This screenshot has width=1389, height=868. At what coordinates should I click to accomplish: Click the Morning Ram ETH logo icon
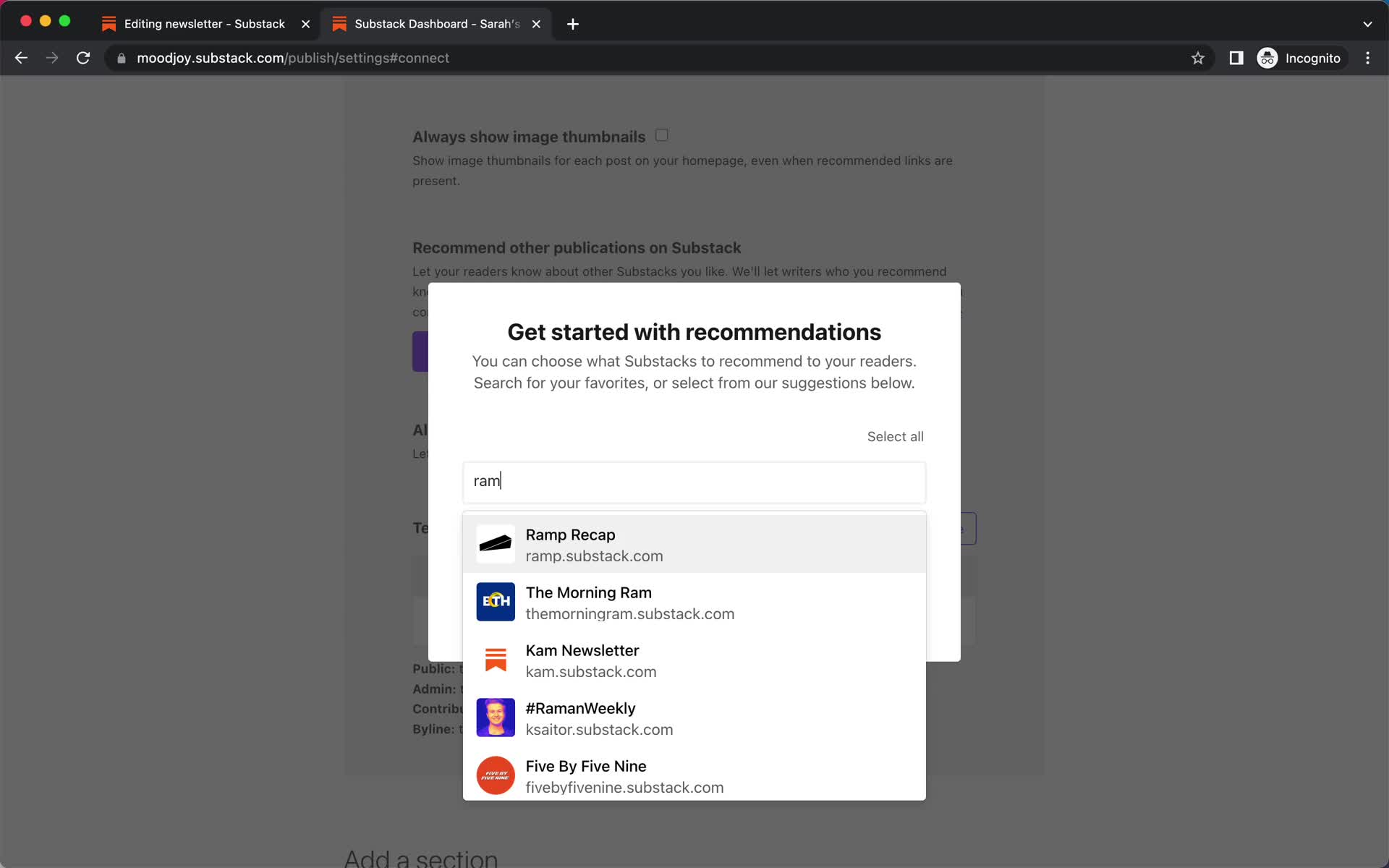coord(495,601)
